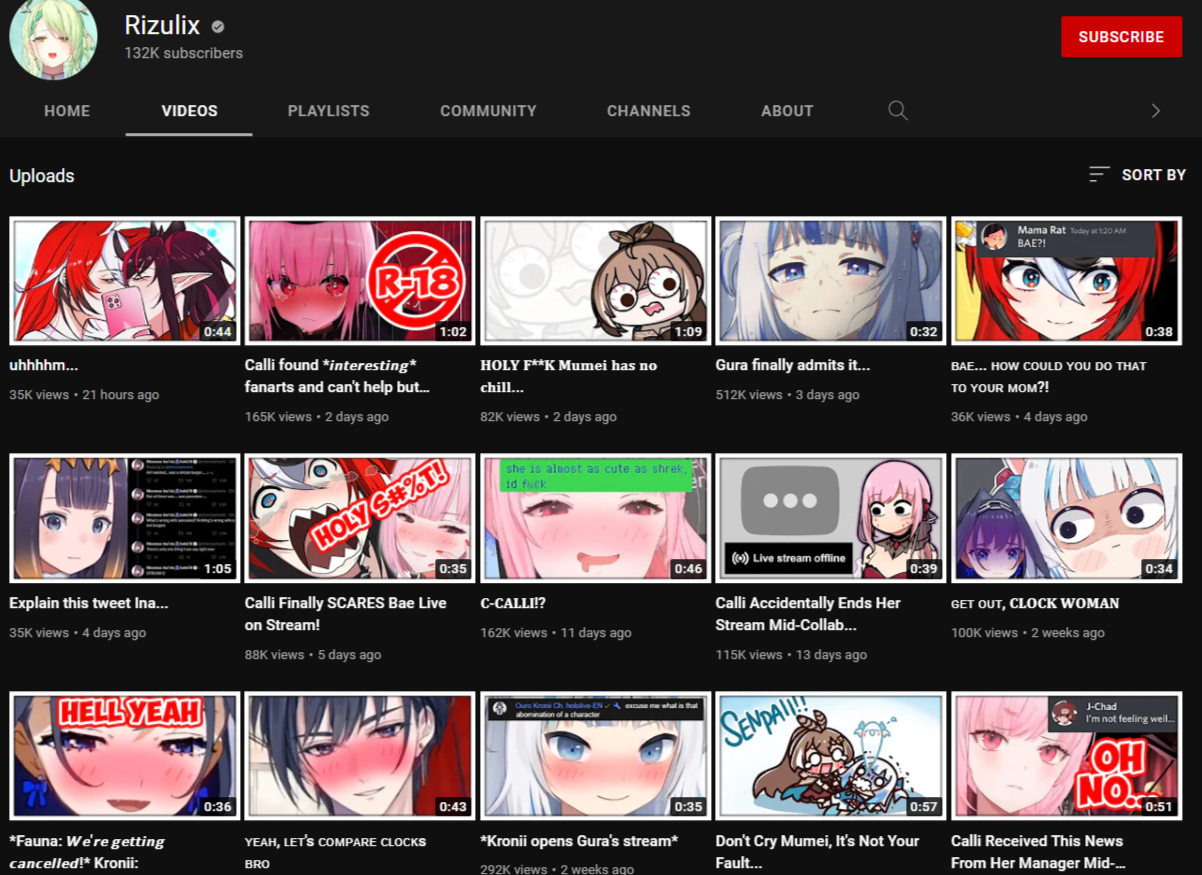Viewport: 1202px width, 875px height.
Task: Click 'Calli Finally SCARES Bae Live' title
Action: pyautogui.click(x=346, y=614)
